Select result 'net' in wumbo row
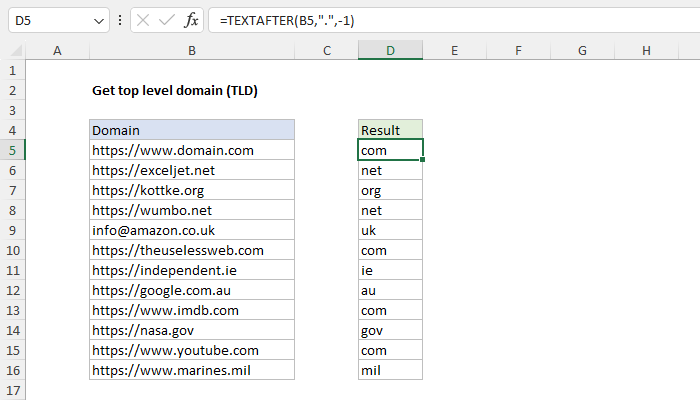This screenshot has width=700, height=400. [x=390, y=210]
